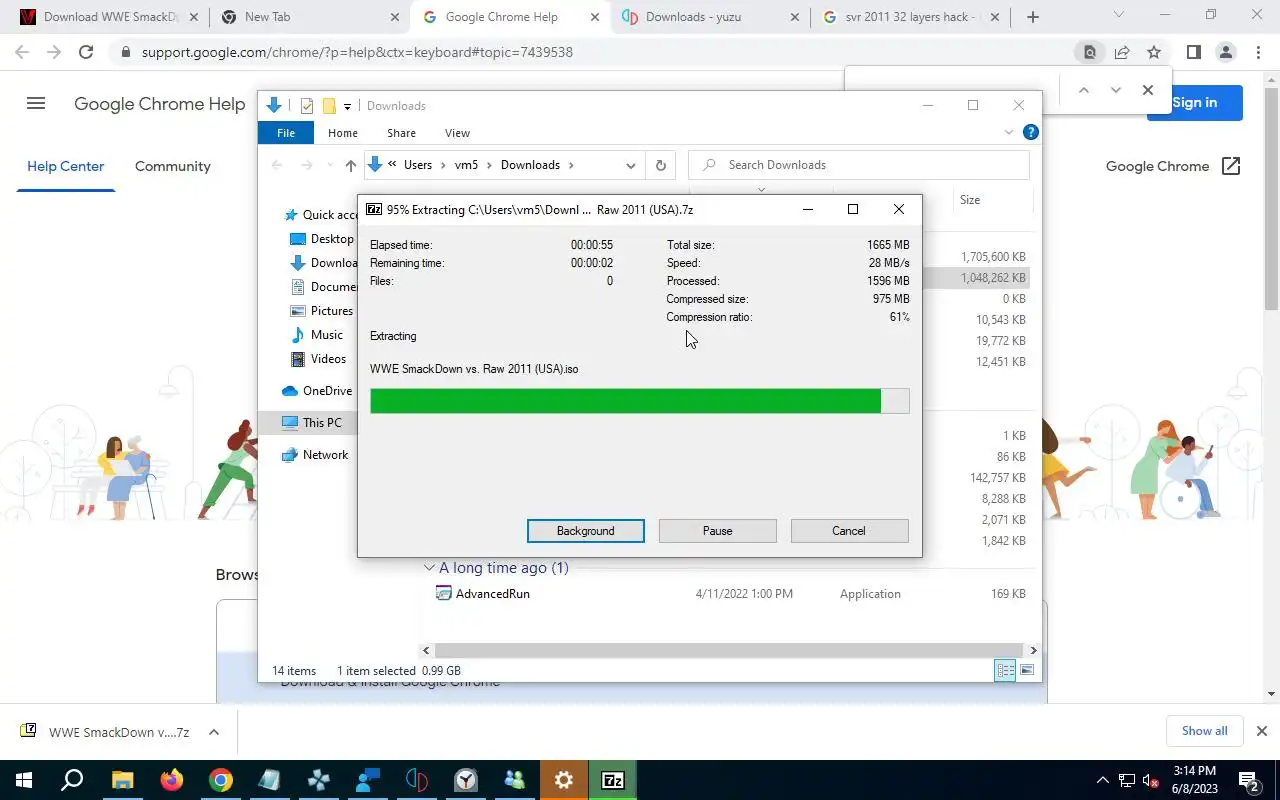1280x800 pixels.
Task: Open the yuzu emulator taskbar icon
Action: coord(417,780)
